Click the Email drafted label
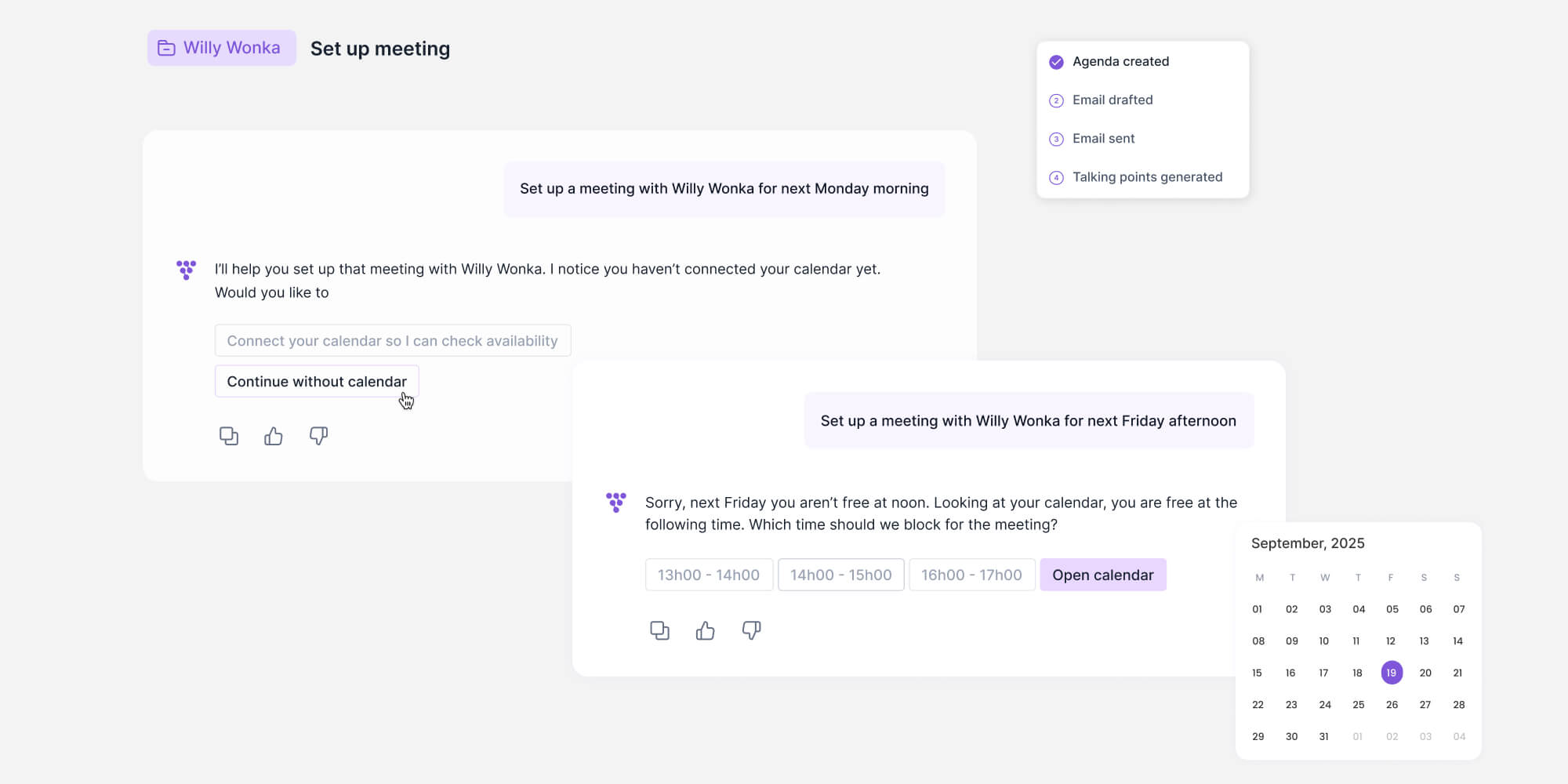1568x784 pixels. 1112,100
